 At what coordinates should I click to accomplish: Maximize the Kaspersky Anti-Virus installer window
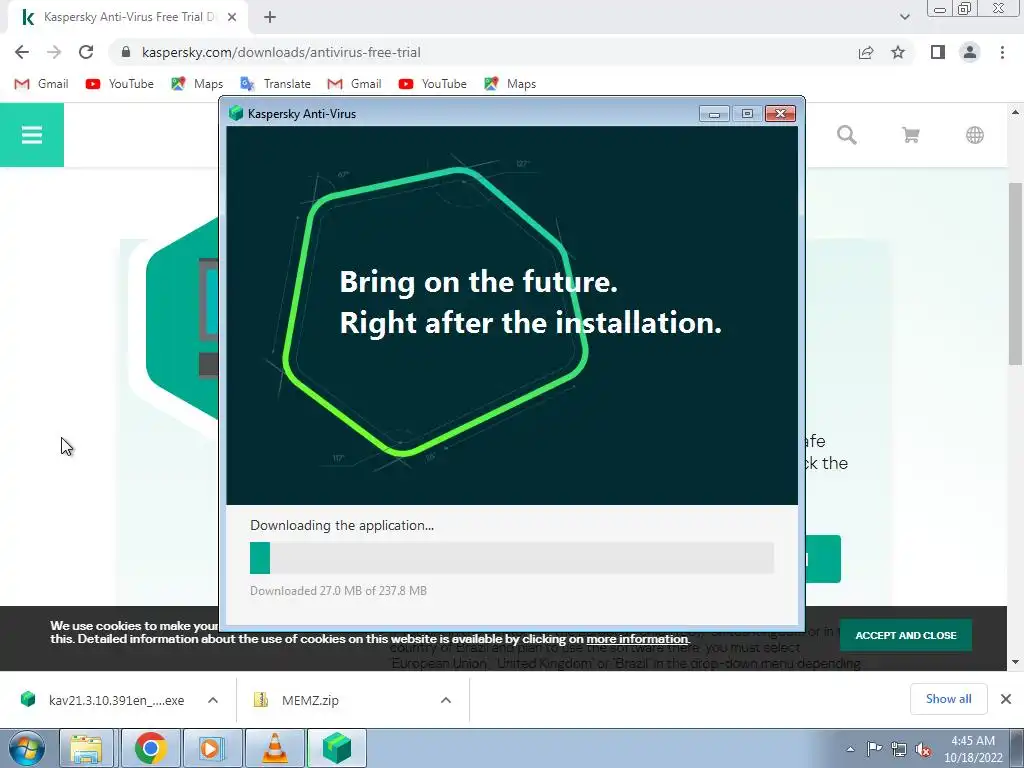pos(747,114)
